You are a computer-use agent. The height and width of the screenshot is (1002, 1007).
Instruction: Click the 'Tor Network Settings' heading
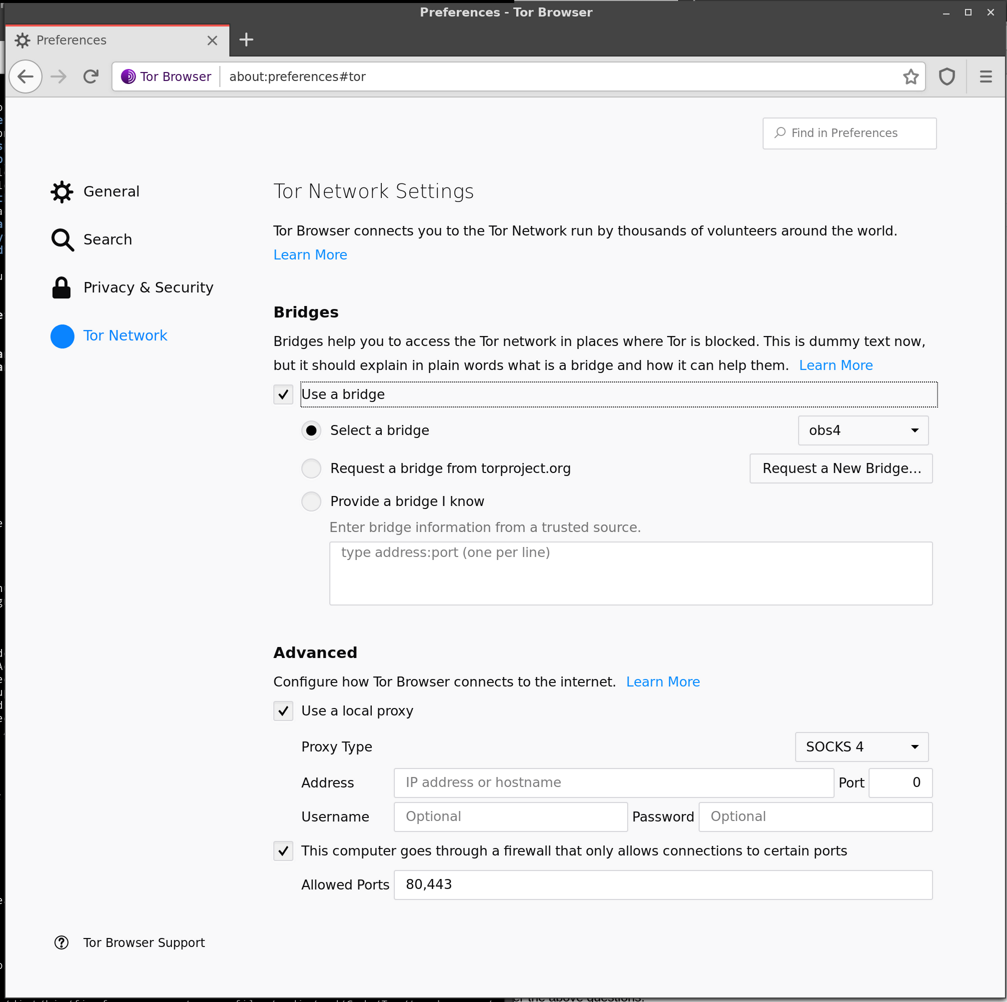click(374, 191)
